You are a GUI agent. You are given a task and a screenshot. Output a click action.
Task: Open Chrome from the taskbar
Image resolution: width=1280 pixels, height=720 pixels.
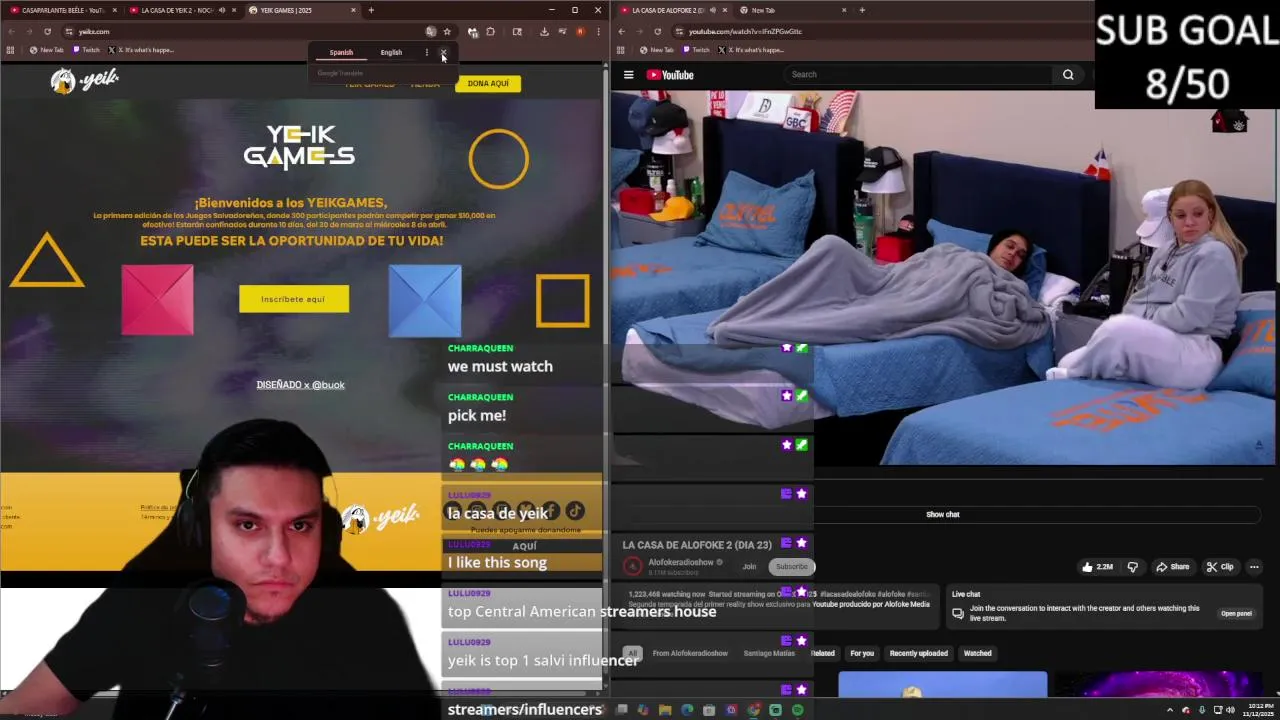coord(753,710)
